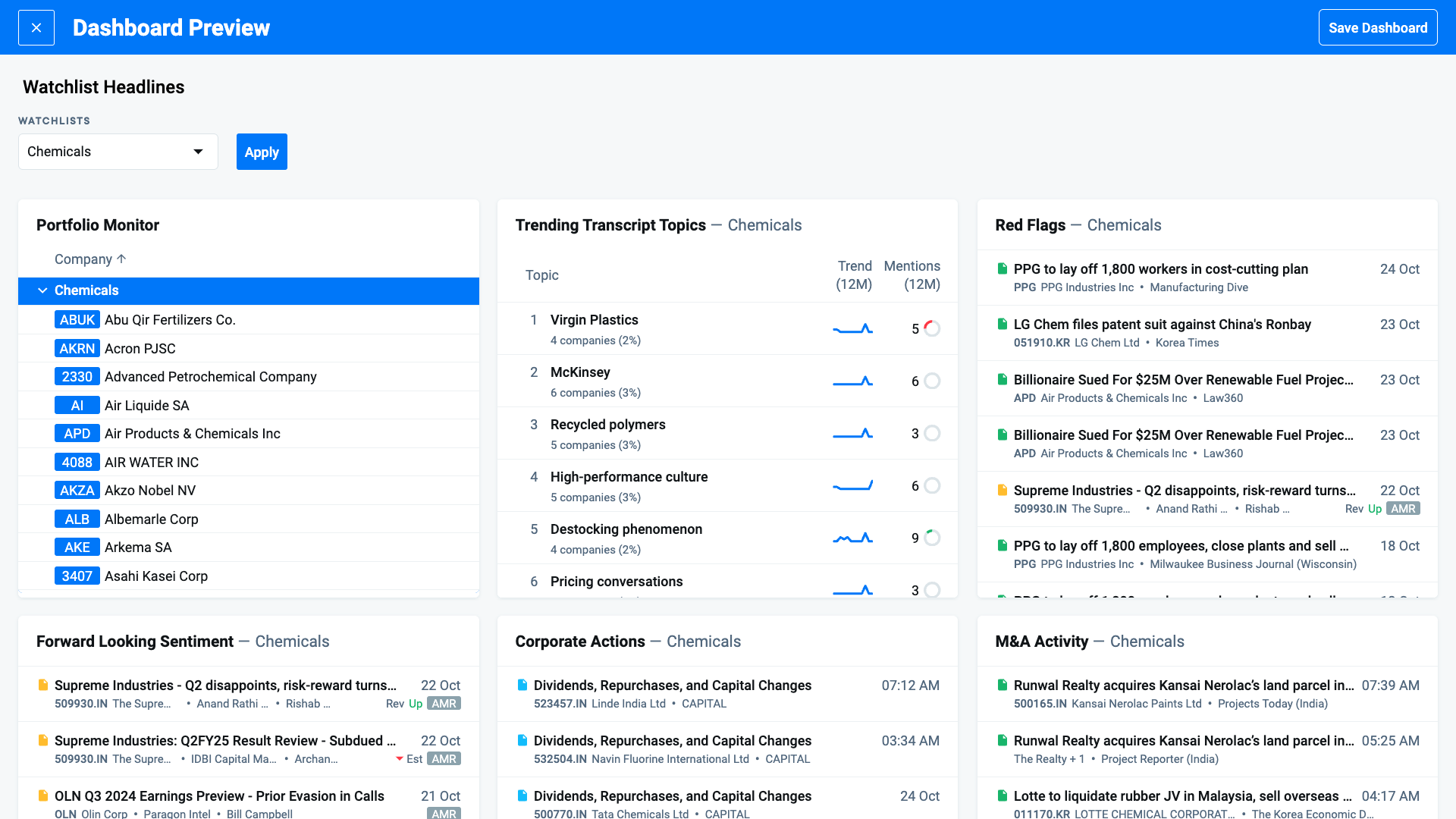1456x819 pixels.
Task: Click Virgin Plastics trend sparkline
Action: coord(852,328)
